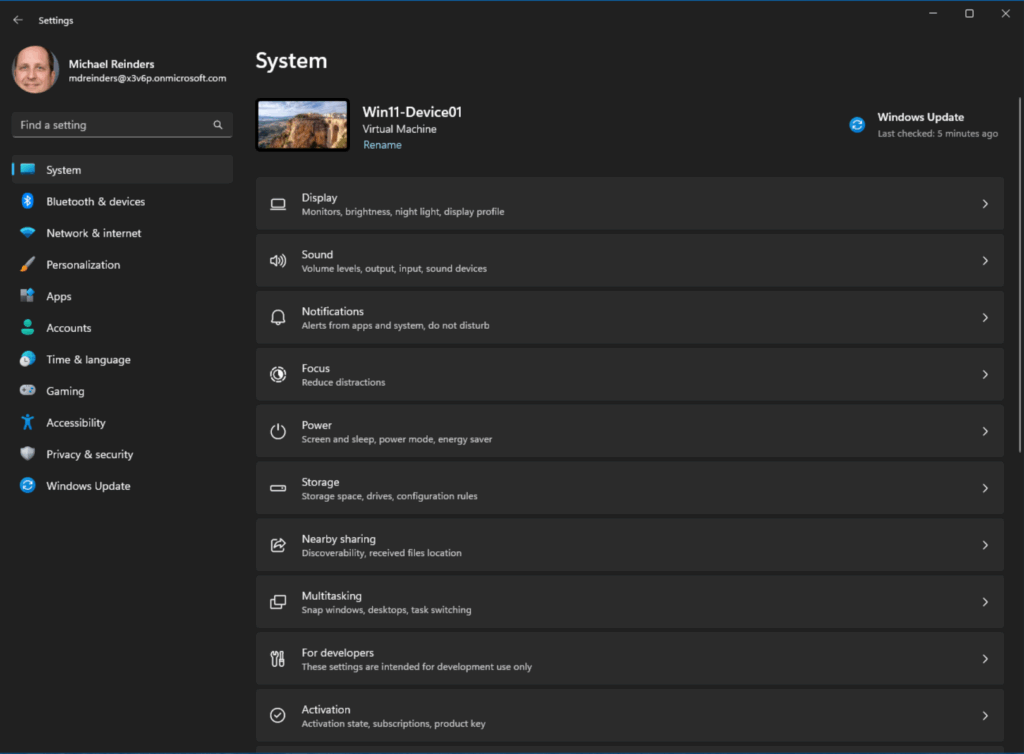The height and width of the screenshot is (754, 1024).
Task: Click 'Snap windows, desktops, task switching' text
Action: pyautogui.click(x=387, y=610)
